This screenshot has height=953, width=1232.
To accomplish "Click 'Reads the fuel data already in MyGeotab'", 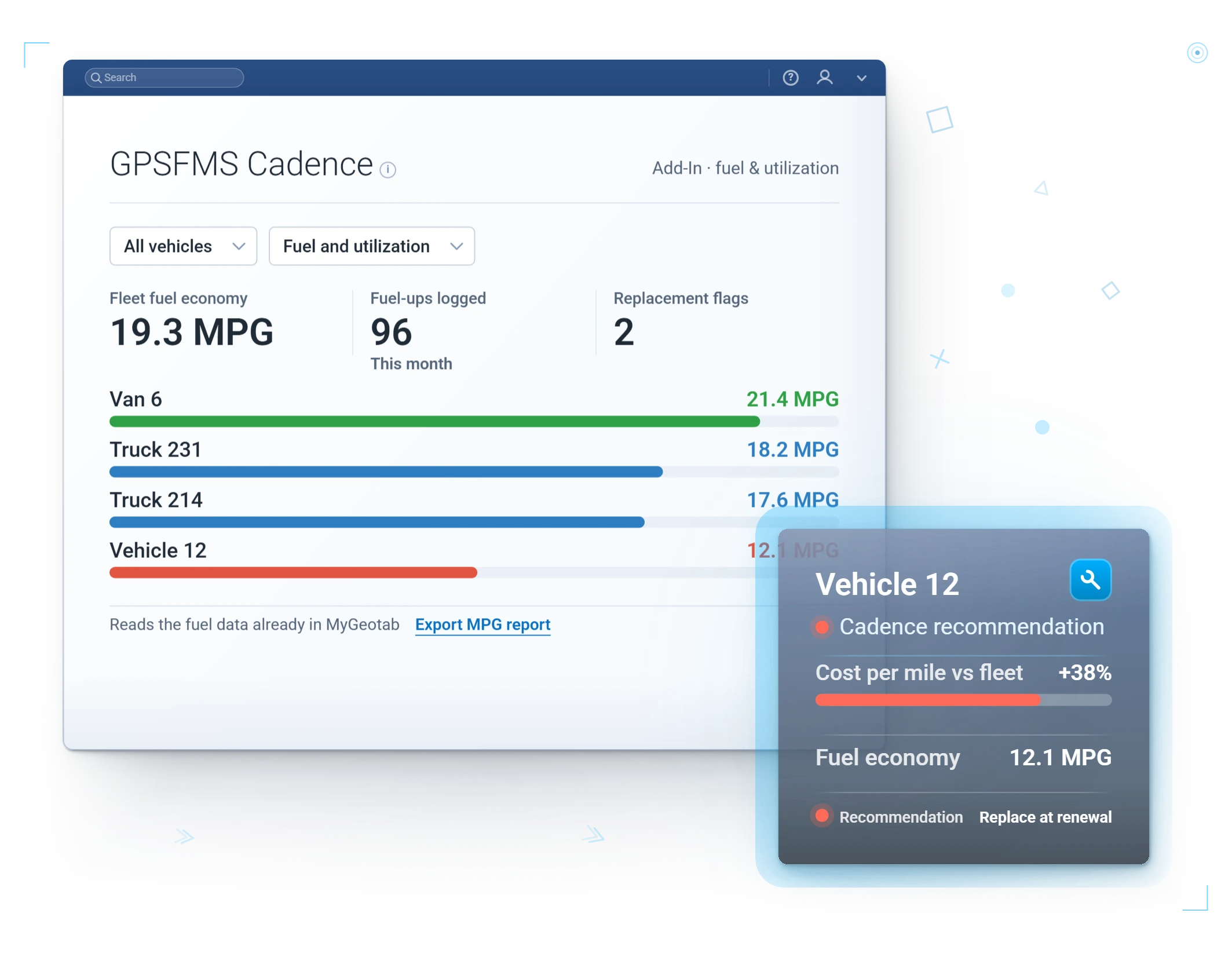I will (x=255, y=625).
